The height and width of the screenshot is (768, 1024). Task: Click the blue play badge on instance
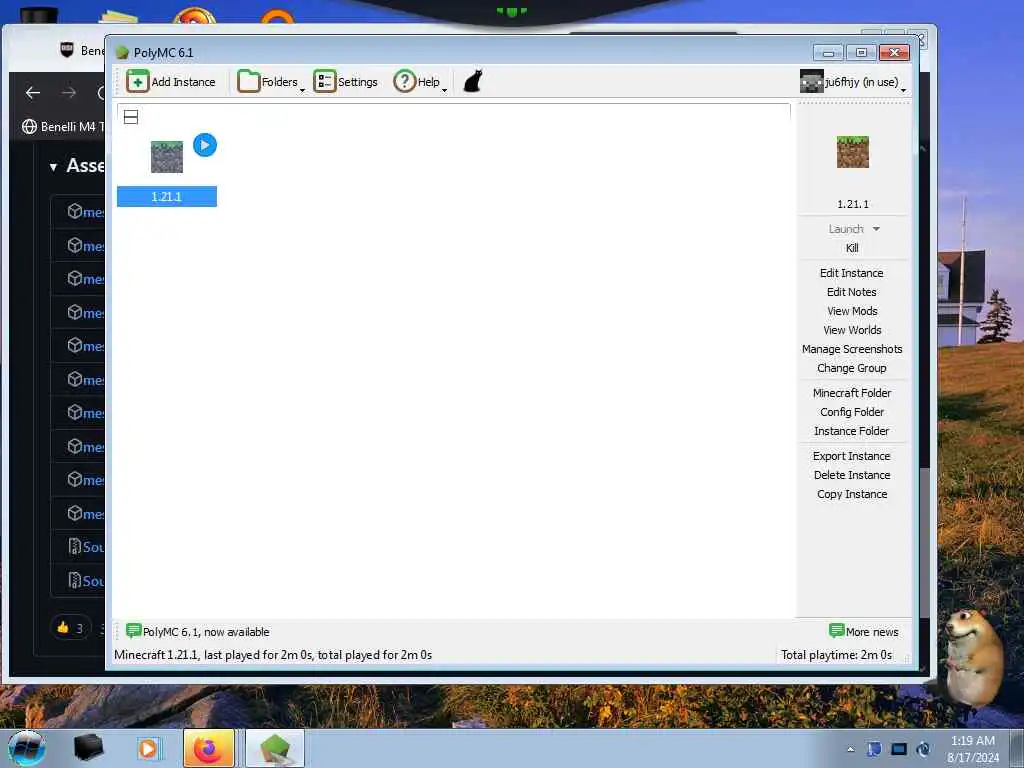205,145
